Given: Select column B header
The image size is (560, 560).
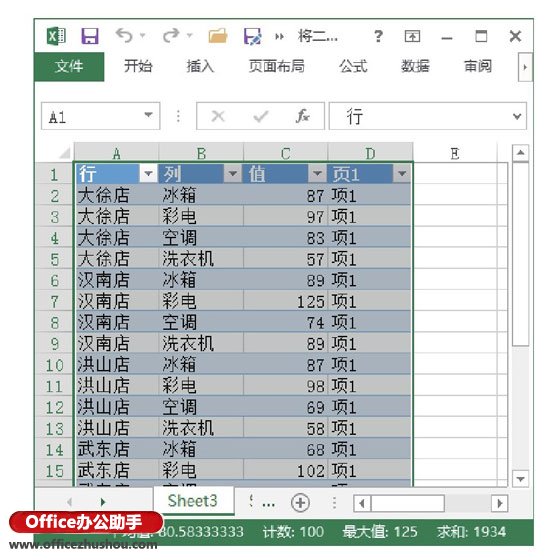Looking at the screenshot, I should coord(201,154).
